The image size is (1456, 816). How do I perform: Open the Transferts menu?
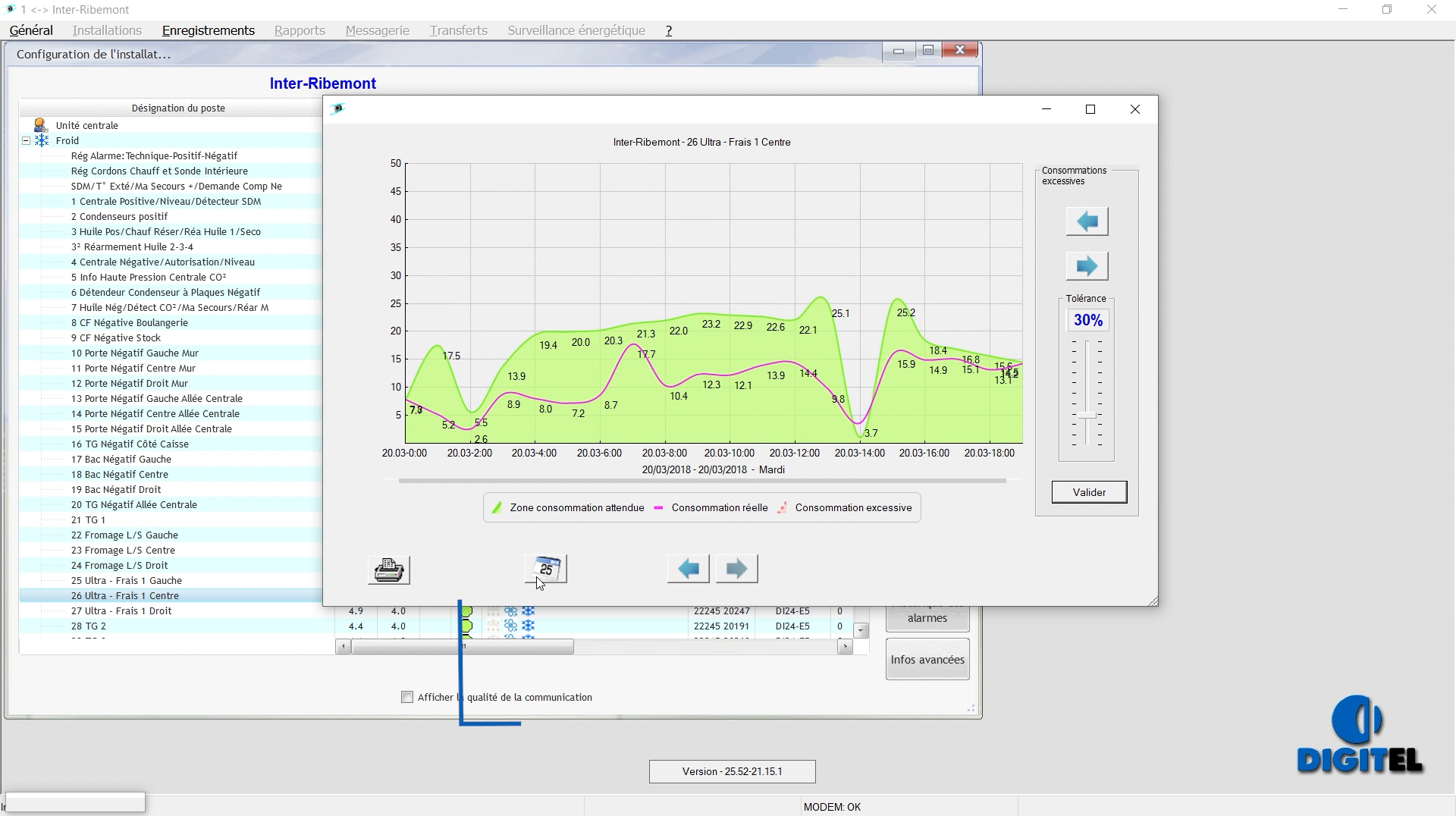[459, 30]
